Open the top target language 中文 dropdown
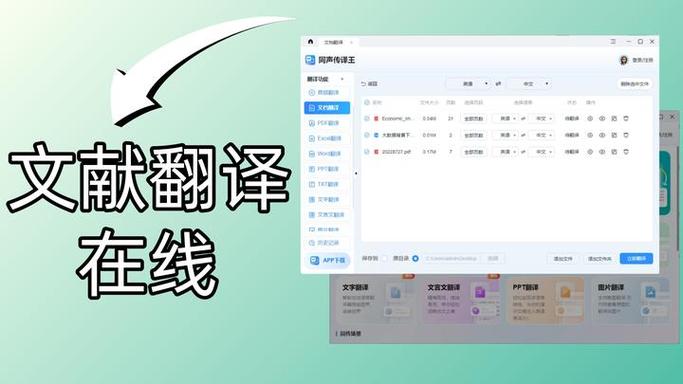683x384 pixels. point(529,84)
